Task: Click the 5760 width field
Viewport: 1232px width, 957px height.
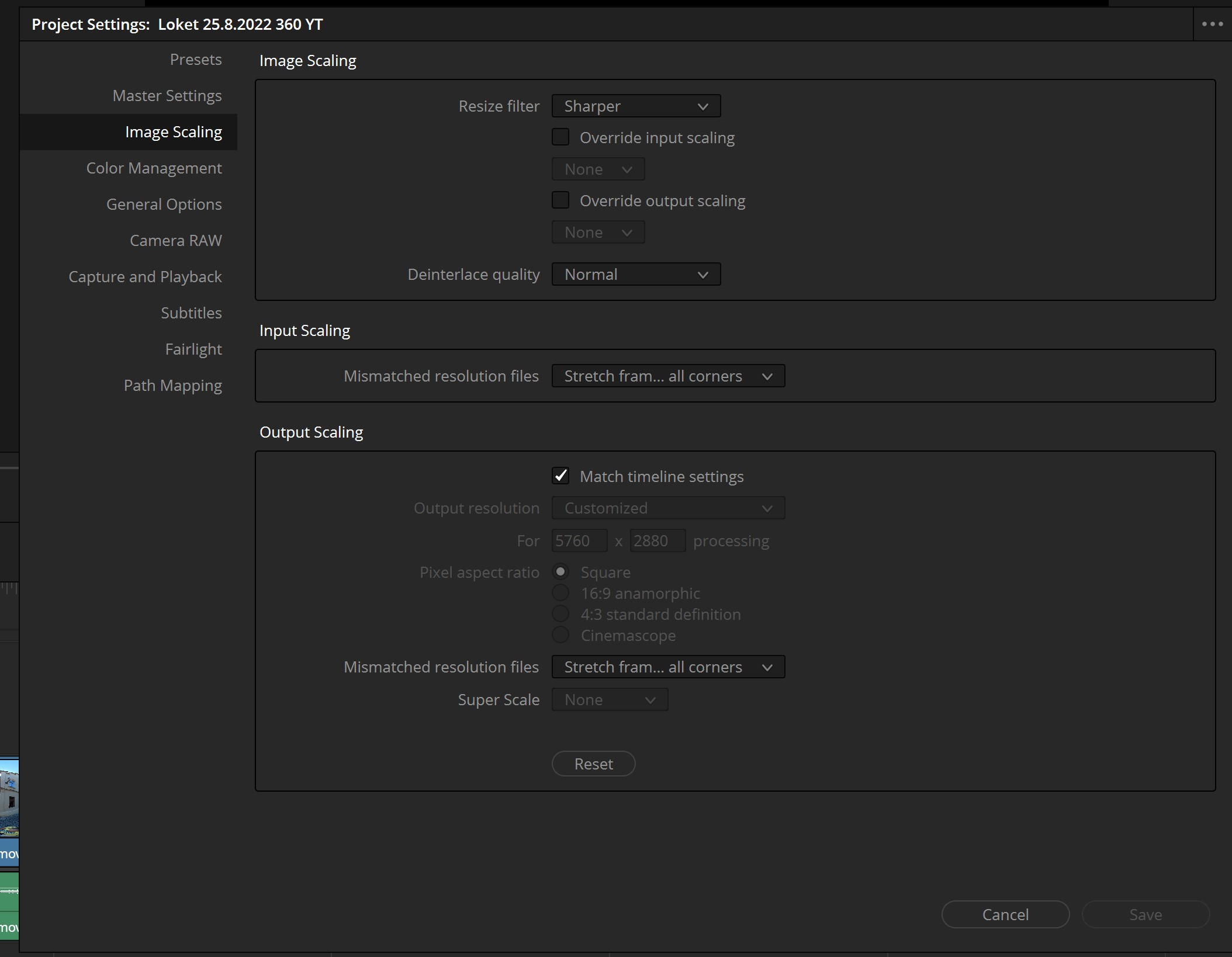Action: pyautogui.click(x=579, y=541)
